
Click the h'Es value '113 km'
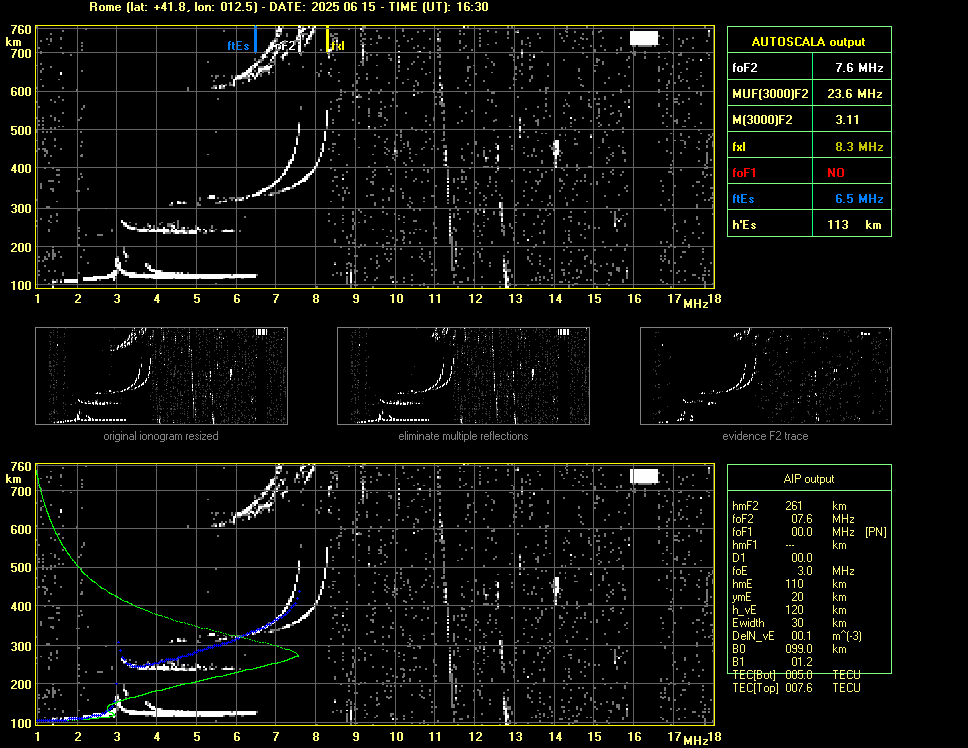tap(854, 225)
